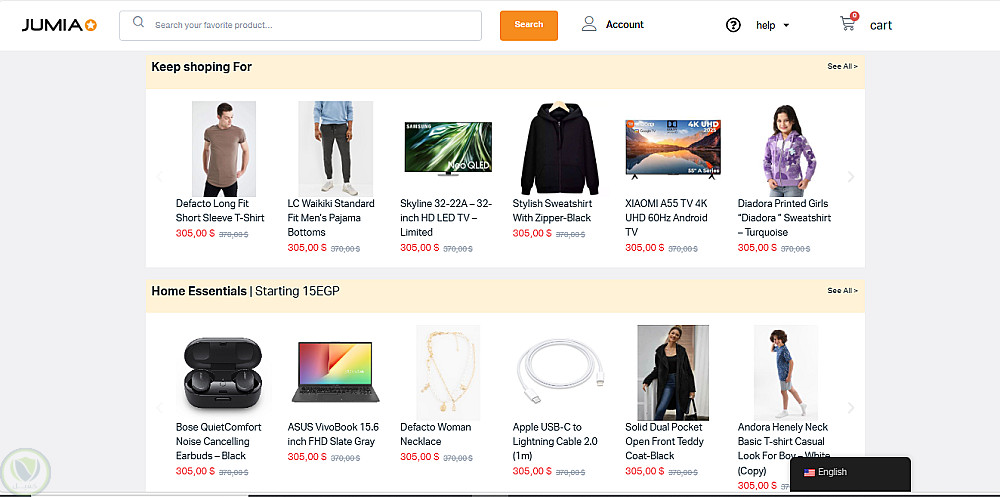Open the Account menu label

625,25
